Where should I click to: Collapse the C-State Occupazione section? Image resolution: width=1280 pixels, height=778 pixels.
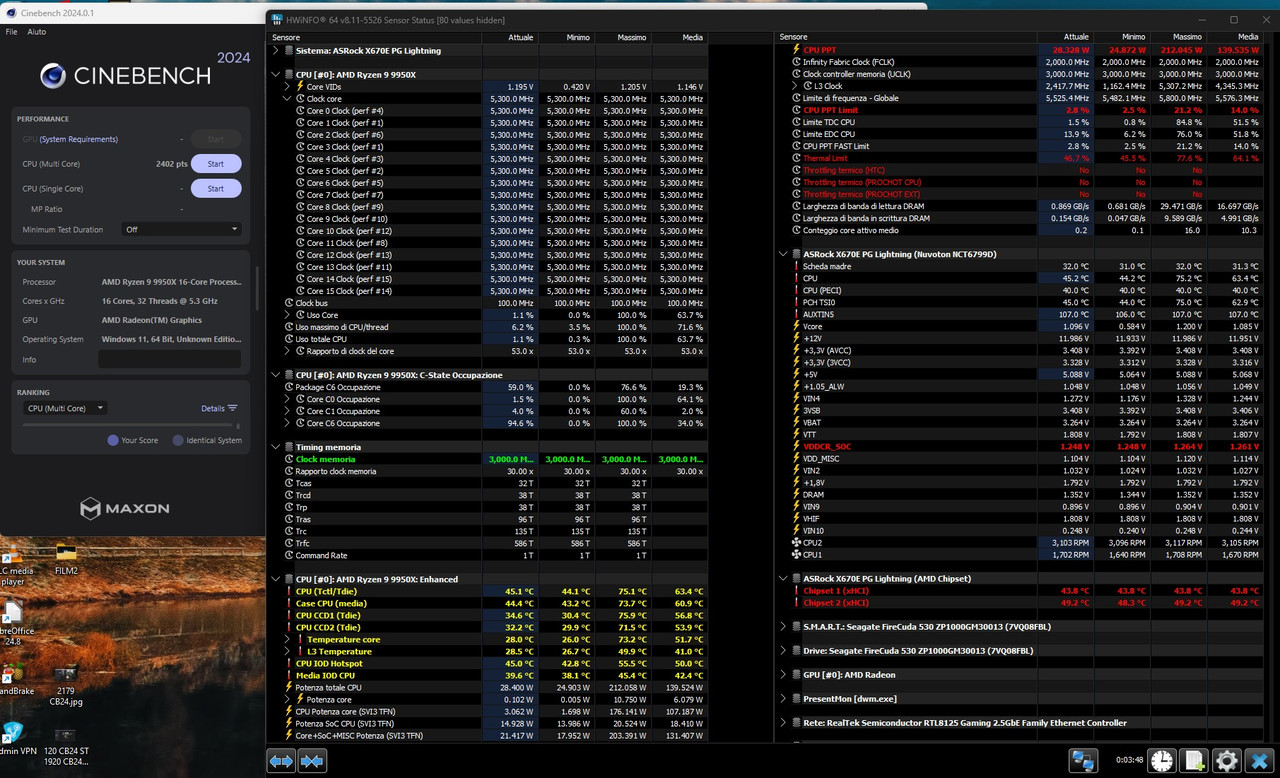tap(276, 375)
